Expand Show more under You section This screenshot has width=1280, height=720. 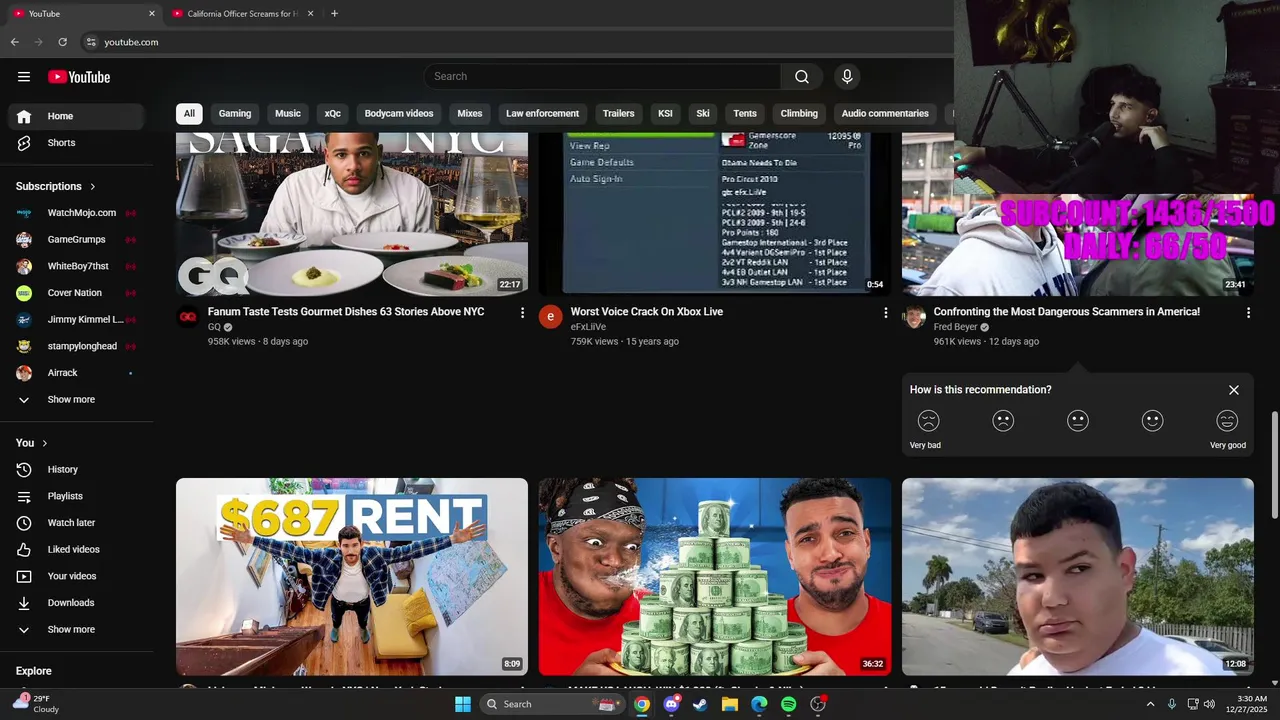(77, 629)
